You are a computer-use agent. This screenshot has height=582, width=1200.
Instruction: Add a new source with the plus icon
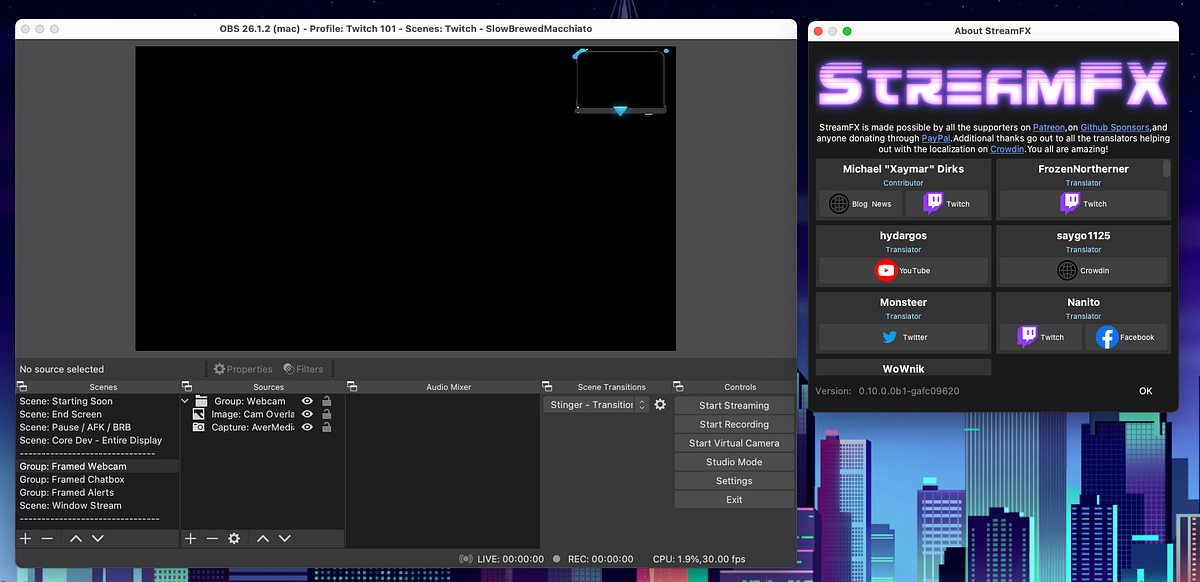click(190, 538)
